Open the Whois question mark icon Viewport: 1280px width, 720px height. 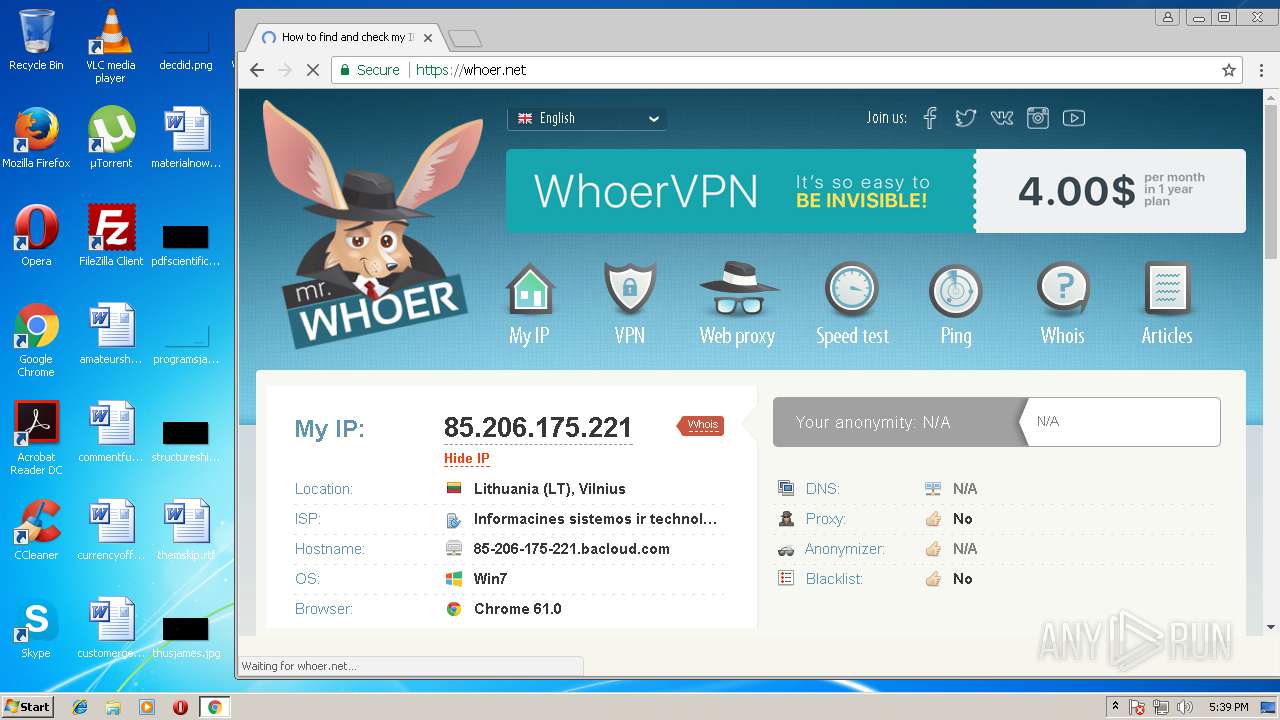click(x=1062, y=290)
